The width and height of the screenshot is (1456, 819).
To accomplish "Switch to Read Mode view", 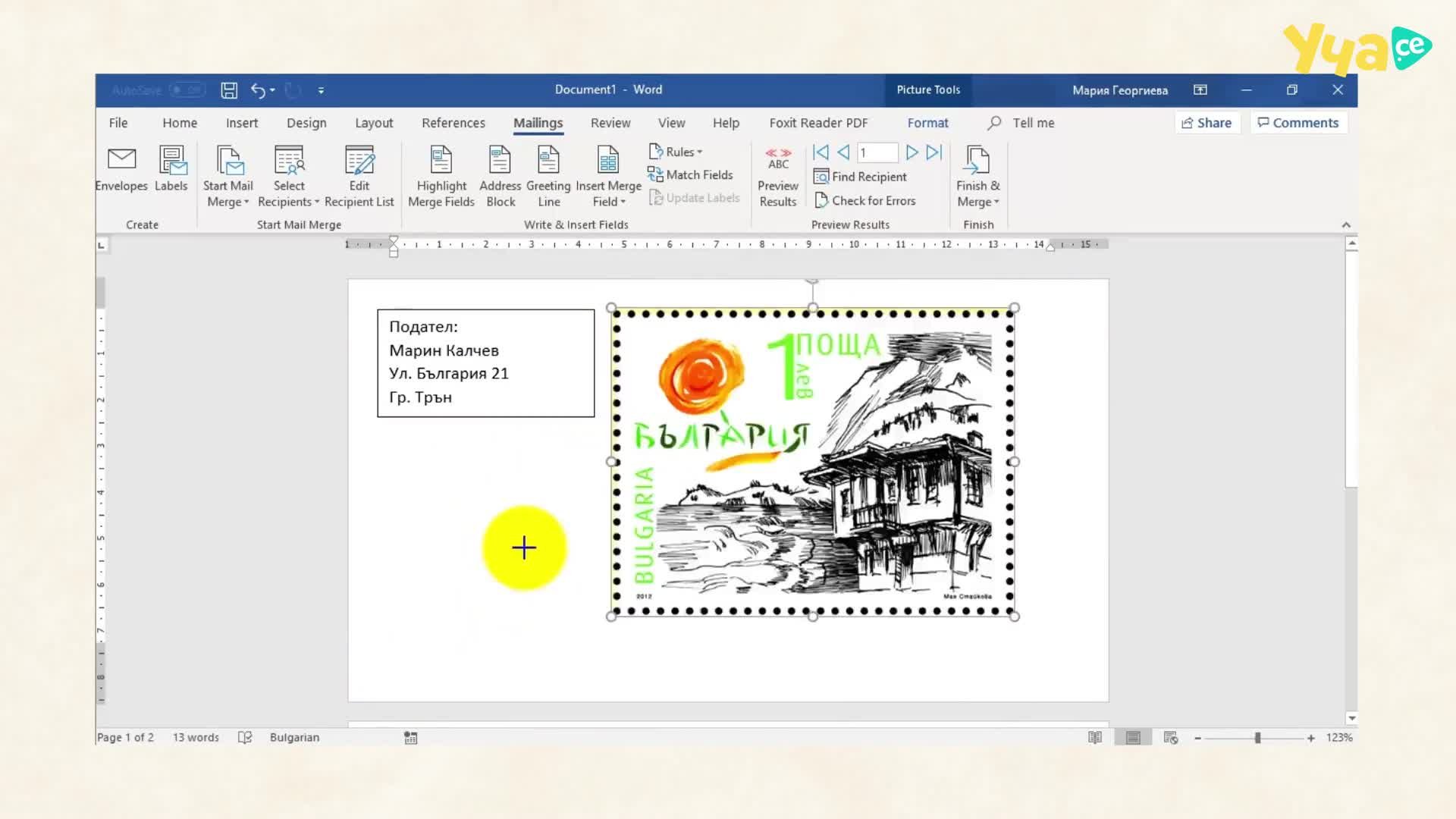I will 1095,737.
